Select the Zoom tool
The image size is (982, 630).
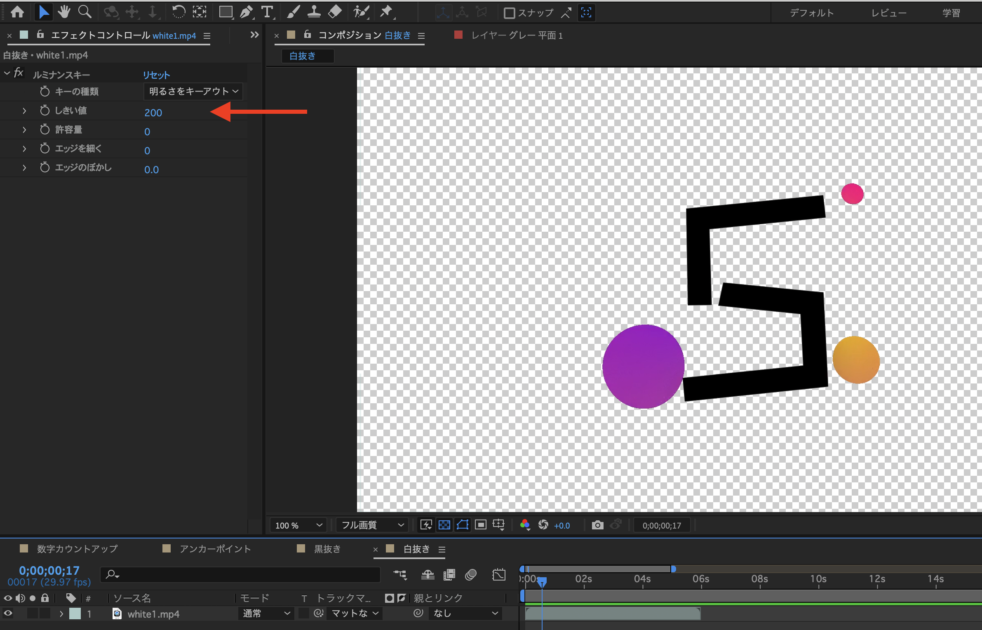point(85,12)
